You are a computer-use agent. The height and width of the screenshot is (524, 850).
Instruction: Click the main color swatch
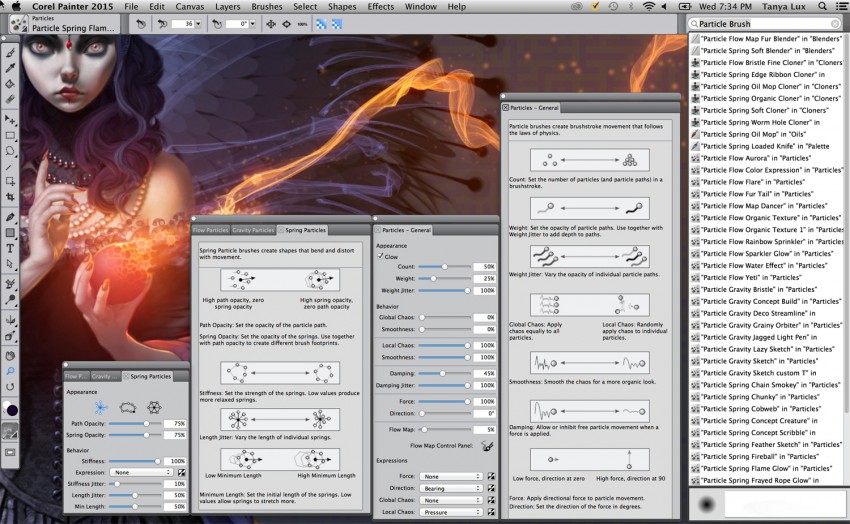[x=12, y=410]
